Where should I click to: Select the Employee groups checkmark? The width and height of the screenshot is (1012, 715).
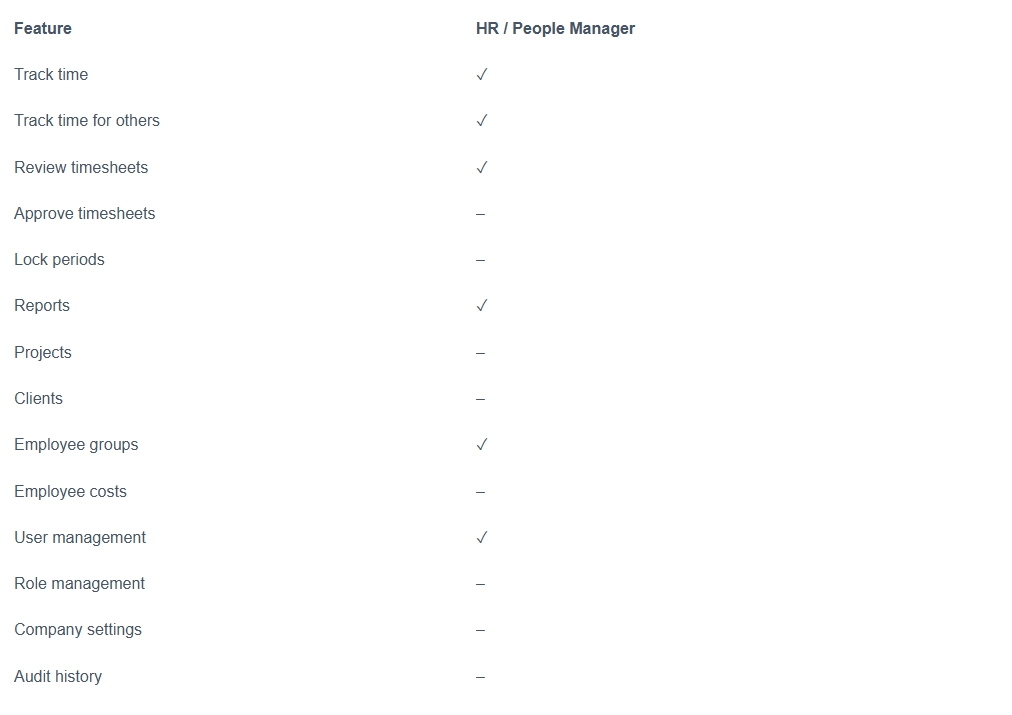(481, 445)
